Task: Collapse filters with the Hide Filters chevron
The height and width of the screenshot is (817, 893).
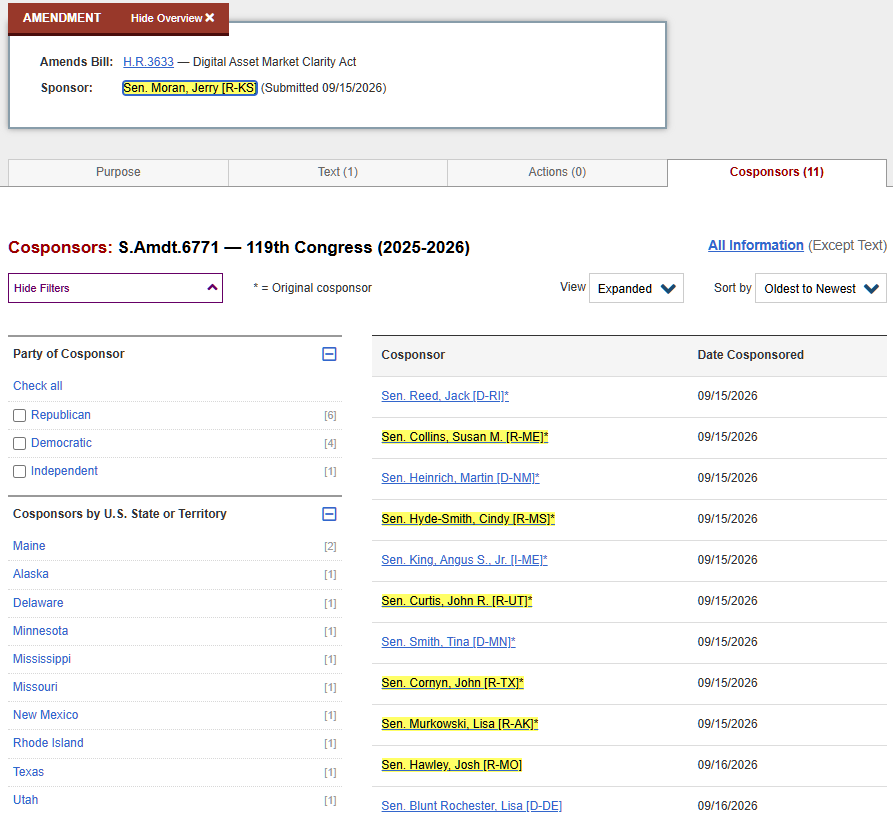Action: (x=212, y=288)
